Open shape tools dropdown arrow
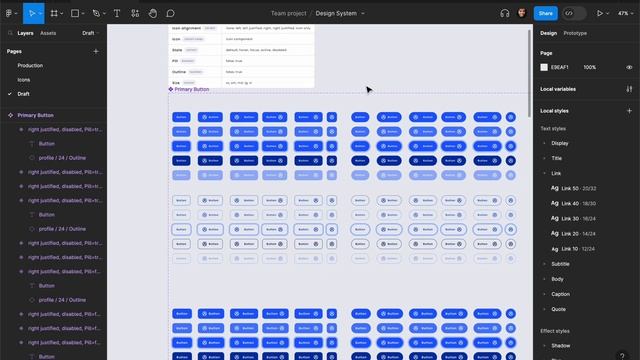 click(x=83, y=13)
